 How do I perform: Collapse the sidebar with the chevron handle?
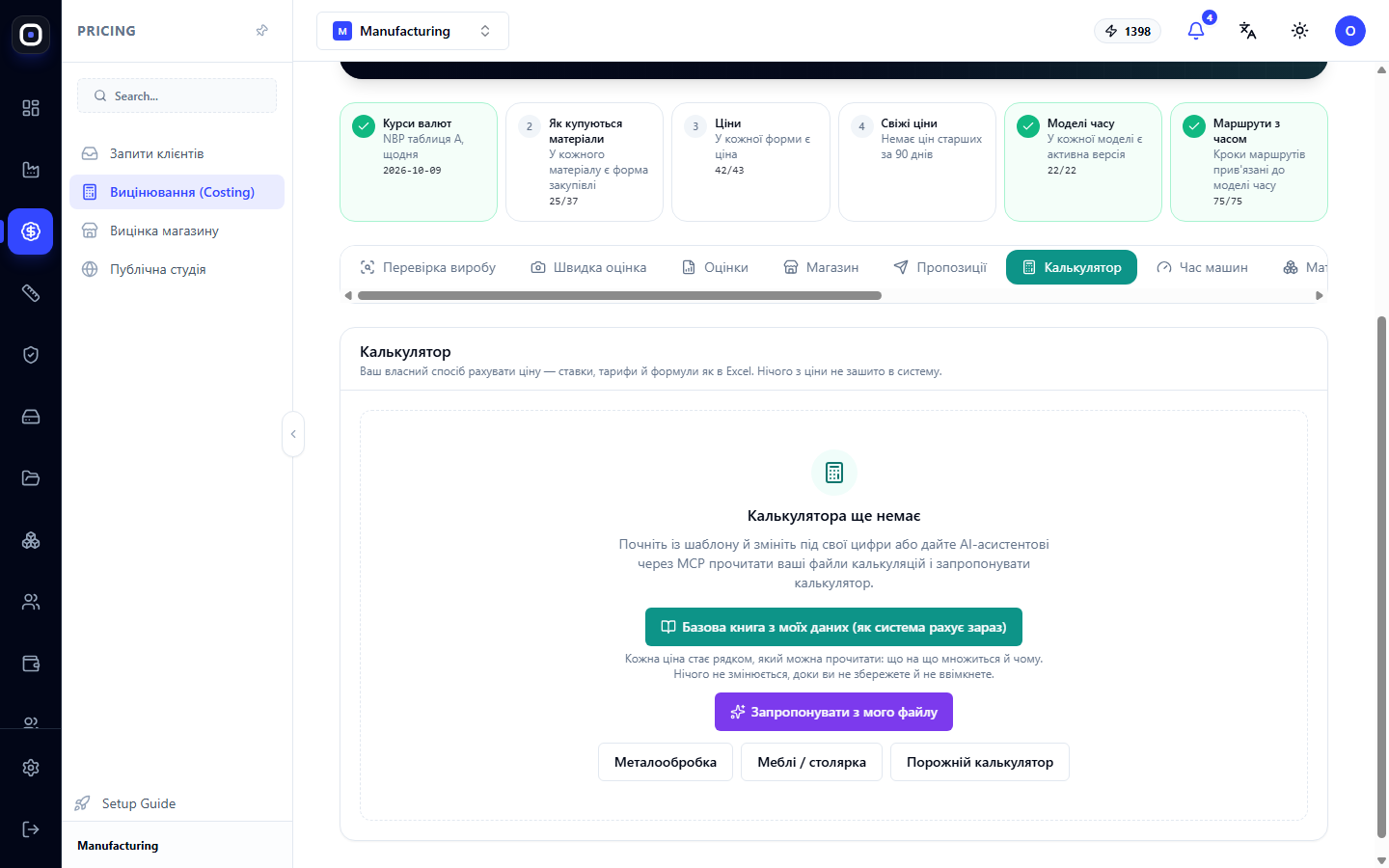293,434
